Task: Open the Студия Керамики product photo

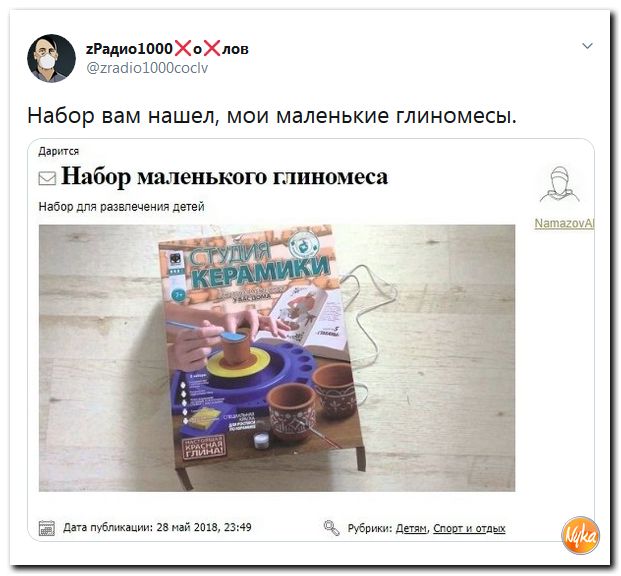Action: 277,358
